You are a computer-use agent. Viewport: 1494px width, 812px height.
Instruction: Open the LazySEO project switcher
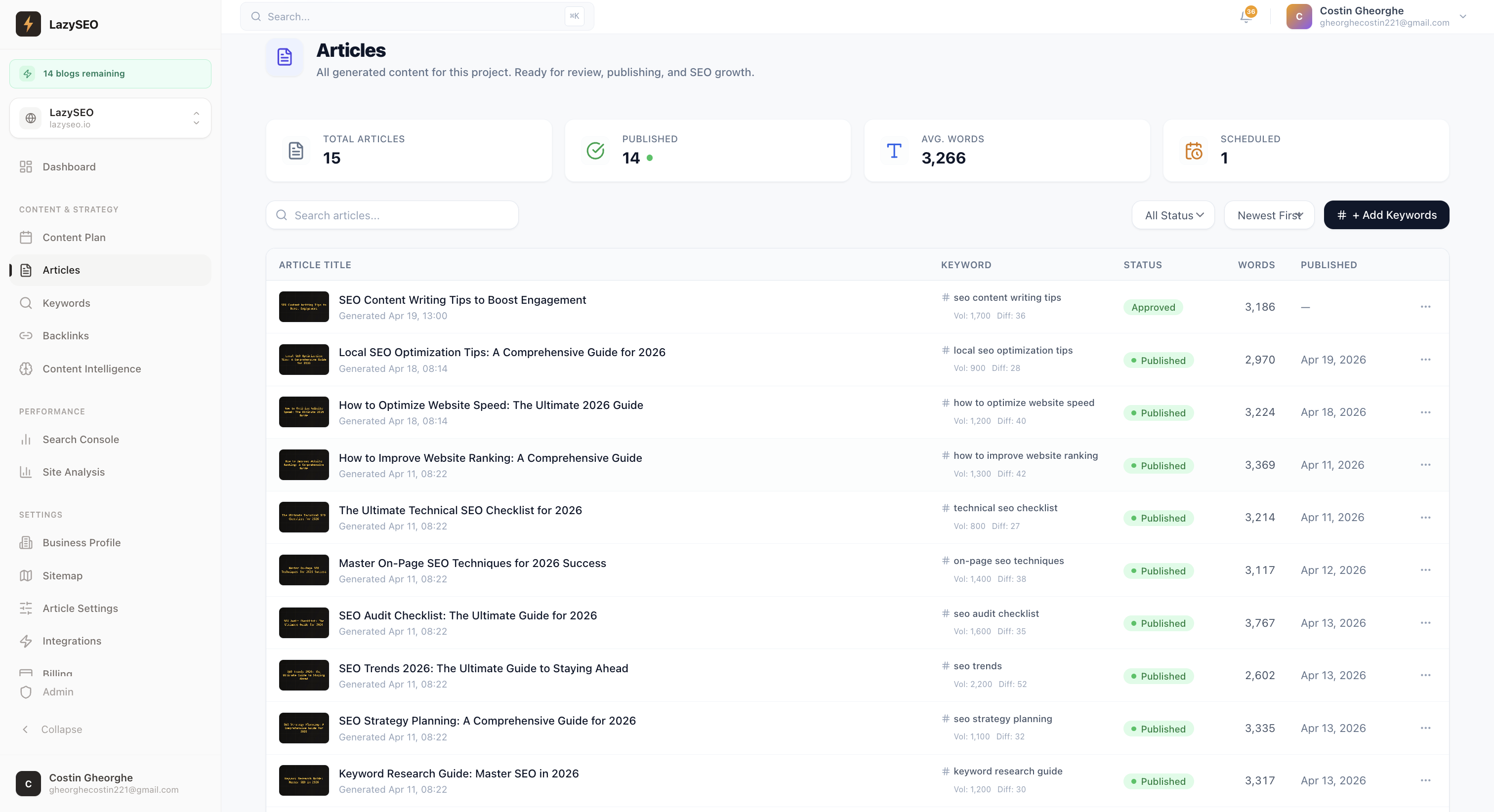(x=110, y=118)
